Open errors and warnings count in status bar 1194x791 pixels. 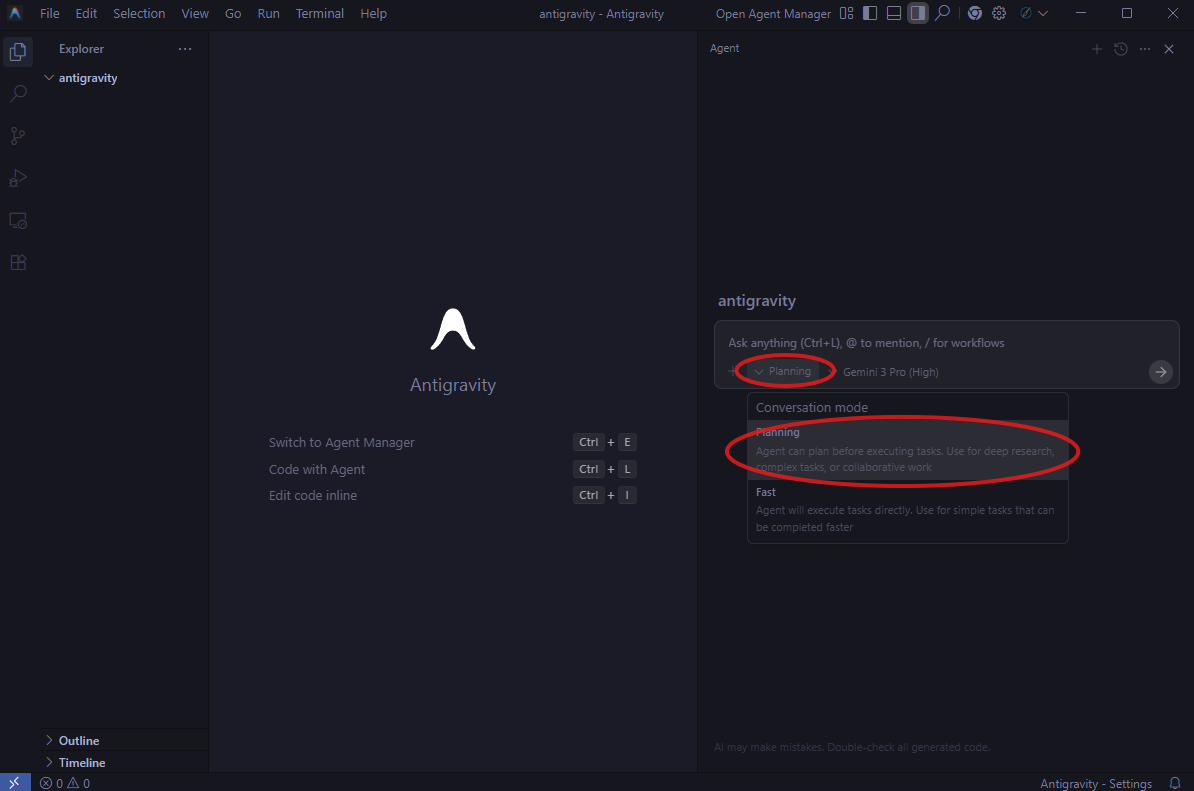[x=65, y=783]
